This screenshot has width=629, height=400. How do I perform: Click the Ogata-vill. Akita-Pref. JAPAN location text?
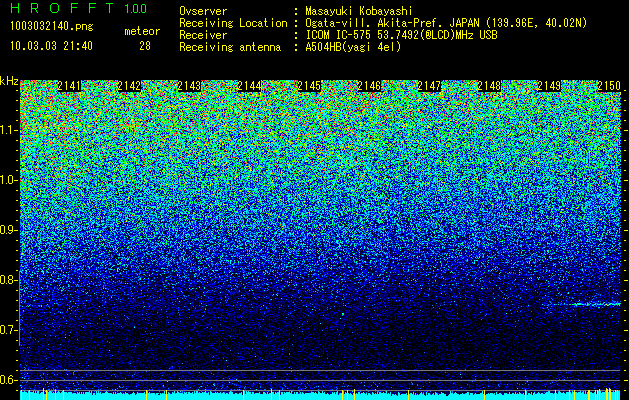click(x=446, y=23)
